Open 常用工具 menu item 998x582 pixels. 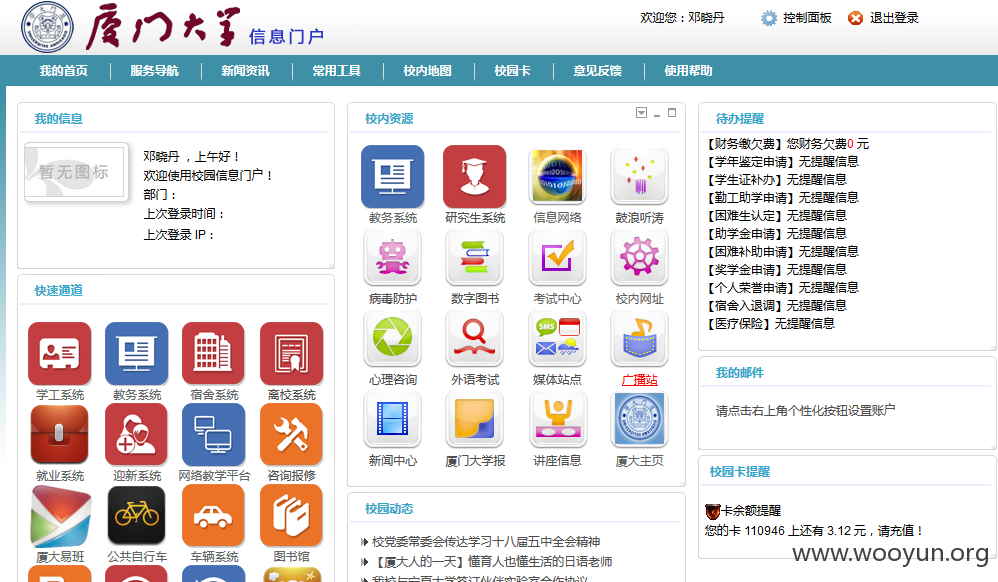point(337,71)
